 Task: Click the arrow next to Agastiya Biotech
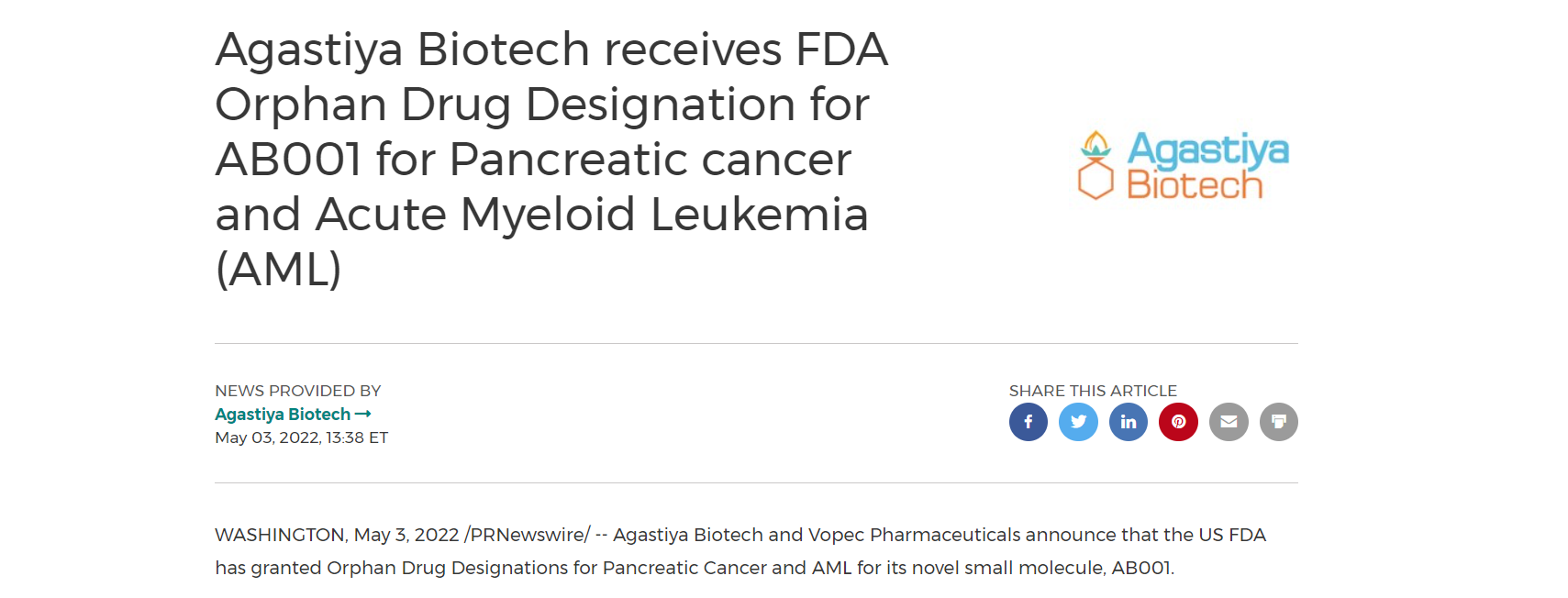(x=362, y=415)
